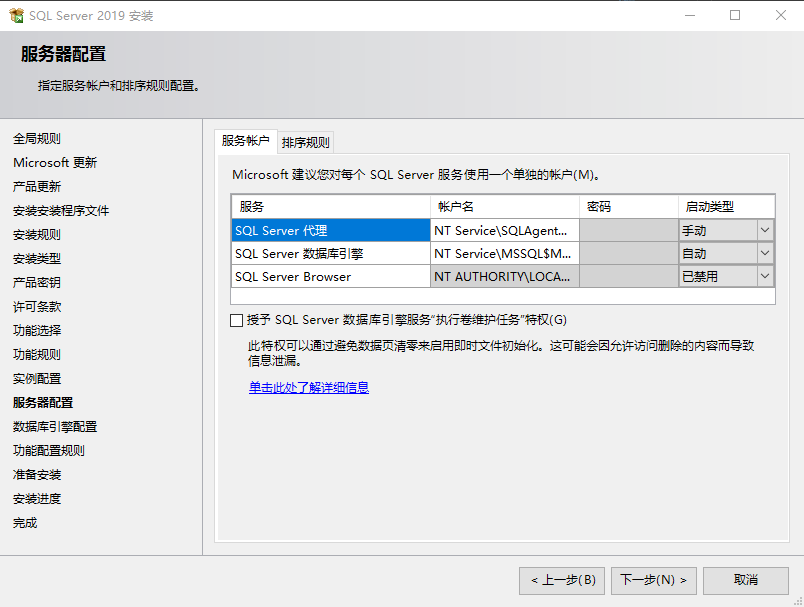Click 准备安装 step in sidebar

click(x=37, y=475)
